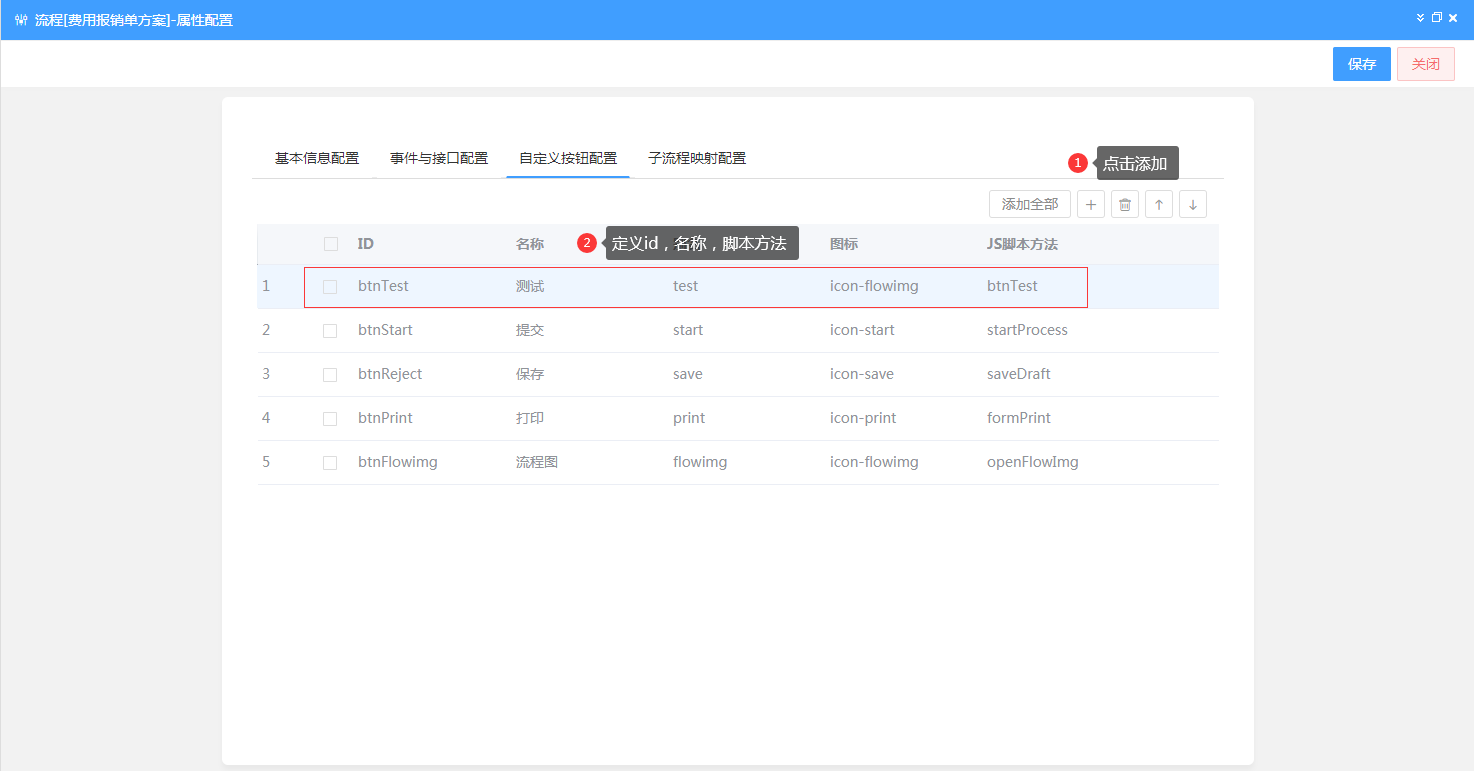The width and height of the screenshot is (1474, 771).
Task: Switch to 事件与接口配置 tab
Action: click(x=439, y=158)
